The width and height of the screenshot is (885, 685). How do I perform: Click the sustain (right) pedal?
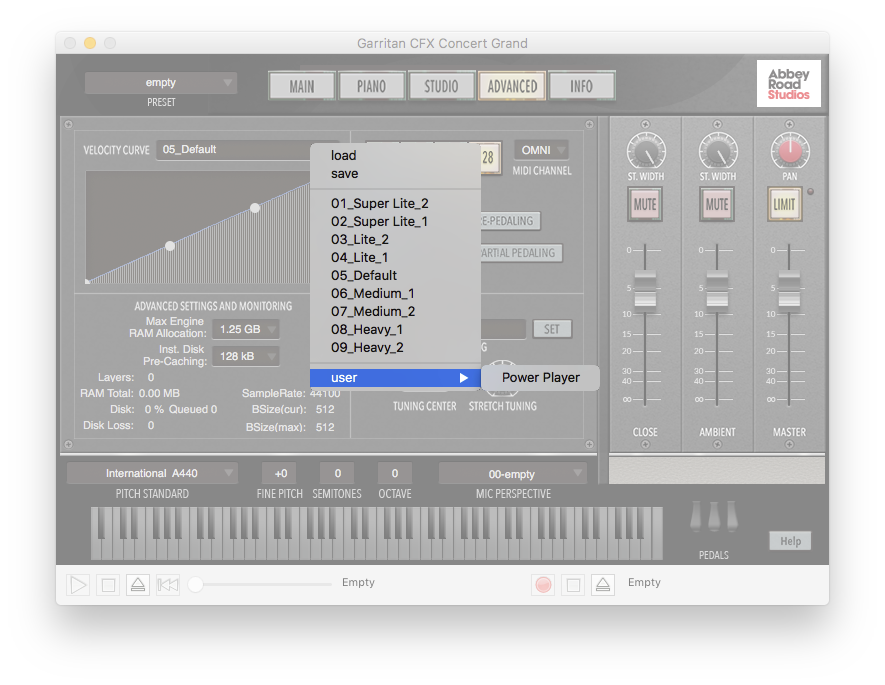[x=732, y=516]
